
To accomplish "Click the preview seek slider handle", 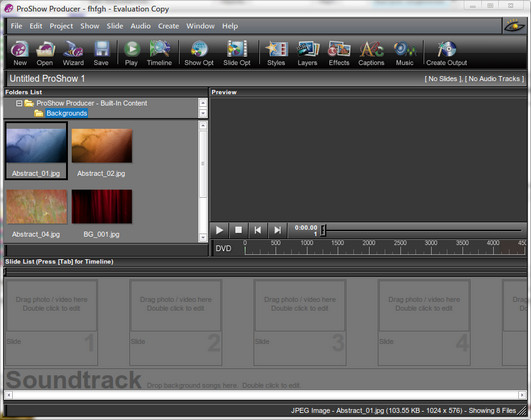I will click(x=323, y=230).
